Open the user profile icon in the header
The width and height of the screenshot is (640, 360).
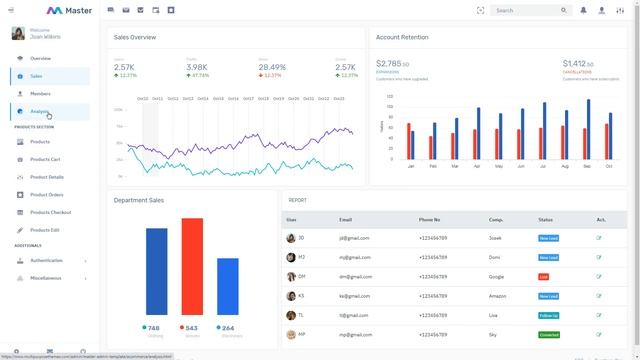pos(602,10)
